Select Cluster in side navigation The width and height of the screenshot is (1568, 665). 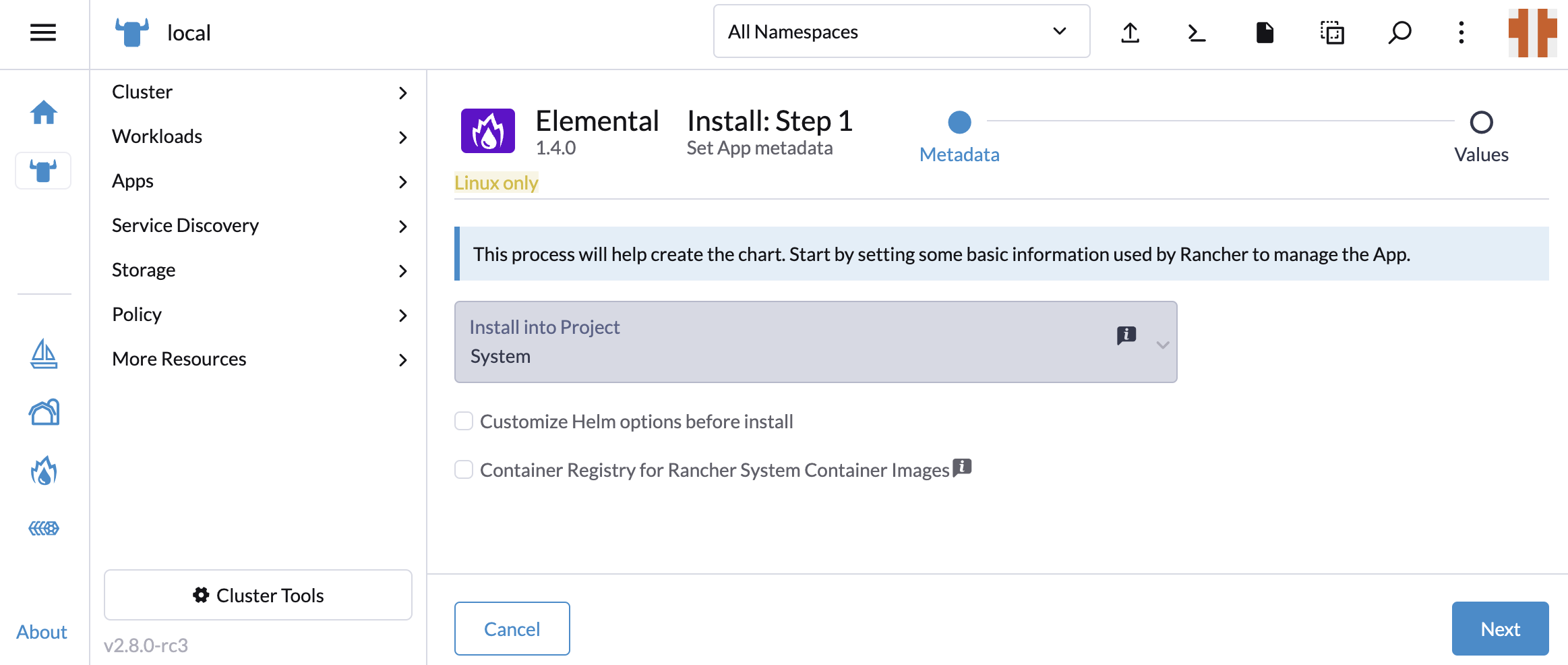point(142,92)
